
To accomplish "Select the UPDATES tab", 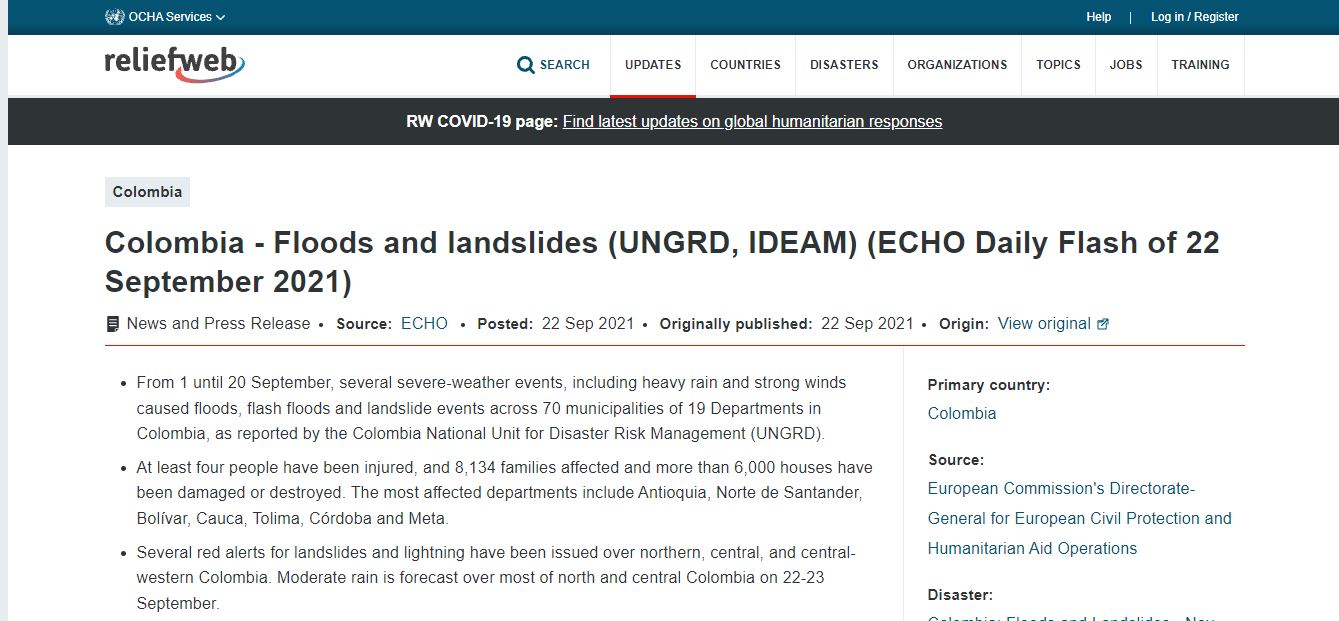I will (653, 65).
